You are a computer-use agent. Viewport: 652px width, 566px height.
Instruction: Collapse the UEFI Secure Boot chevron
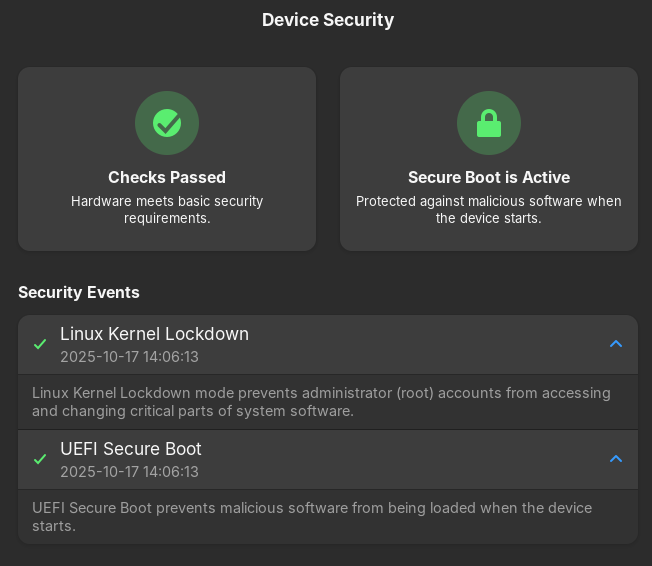click(x=616, y=459)
